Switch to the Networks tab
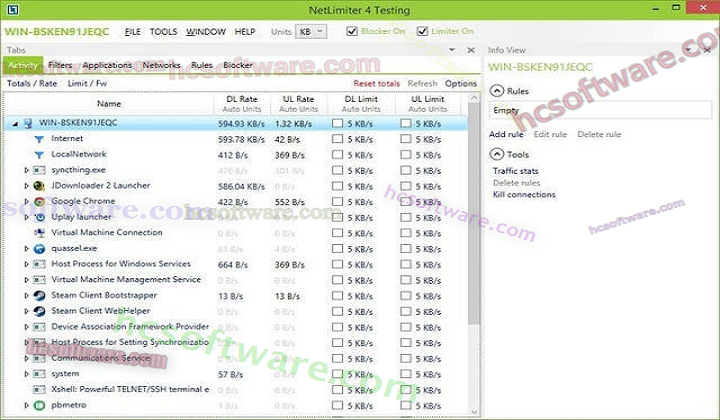720x420 pixels. [x=161, y=65]
